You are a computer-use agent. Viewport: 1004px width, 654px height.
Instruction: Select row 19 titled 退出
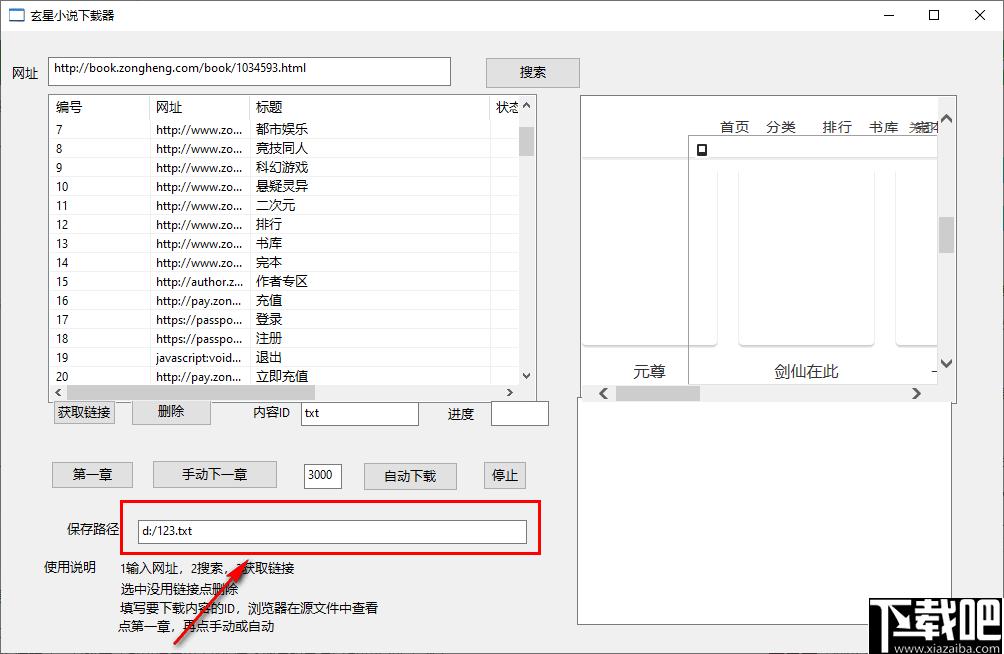284,357
